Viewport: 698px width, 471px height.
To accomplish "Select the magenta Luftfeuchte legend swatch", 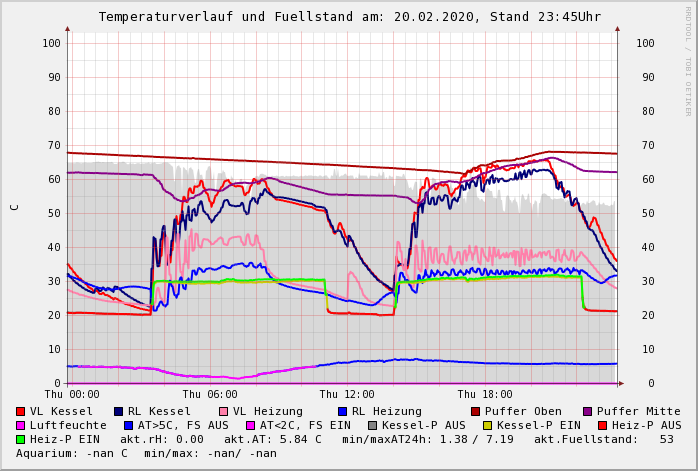I will (21, 425).
